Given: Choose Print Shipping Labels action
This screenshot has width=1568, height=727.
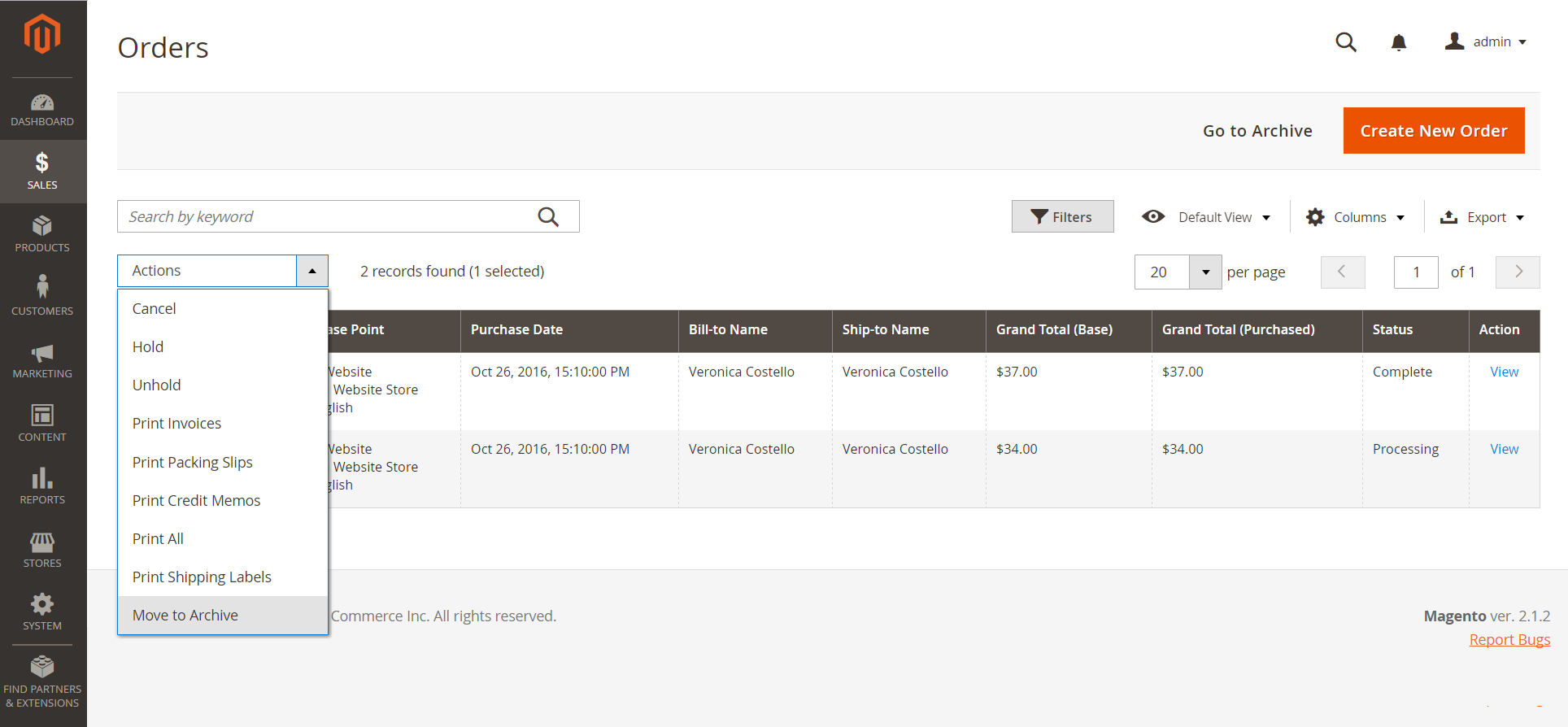Looking at the screenshot, I should click(x=223, y=577).
